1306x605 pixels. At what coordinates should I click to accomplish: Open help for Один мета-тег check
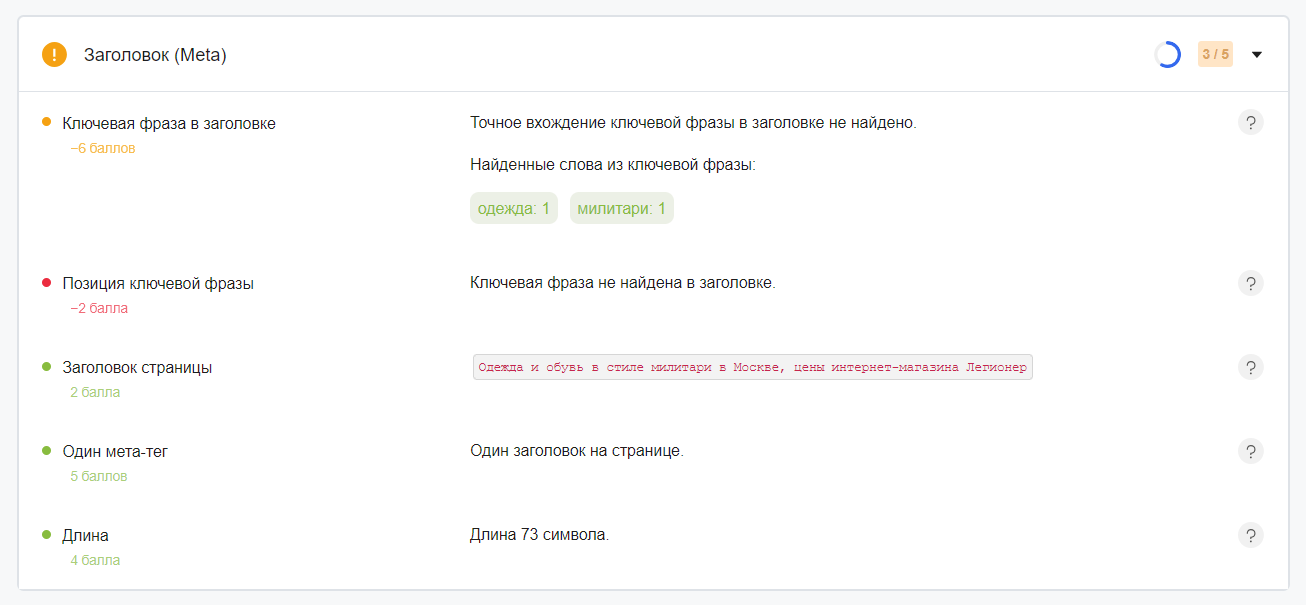point(1251,451)
